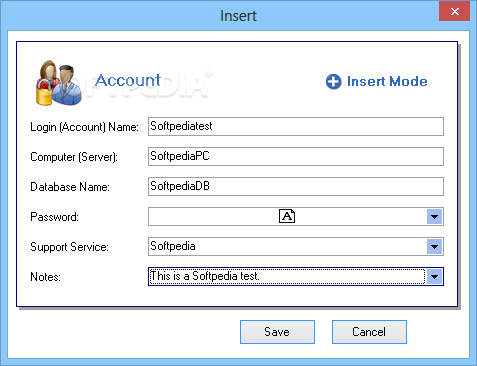
Task: Click the 'Notes:' label
Action: [x=45, y=277]
